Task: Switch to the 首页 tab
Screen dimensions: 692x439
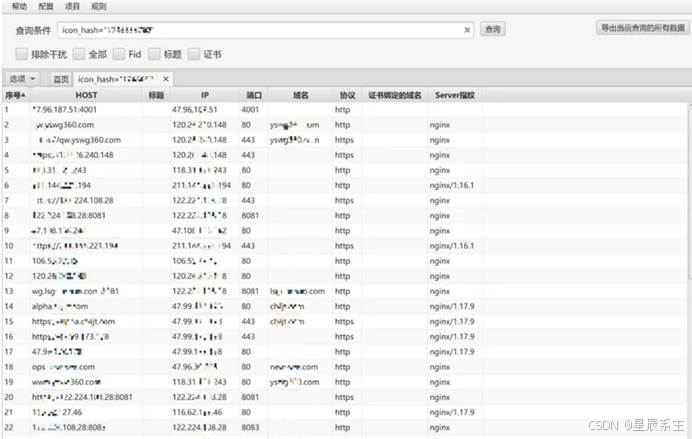Action: click(x=61, y=79)
